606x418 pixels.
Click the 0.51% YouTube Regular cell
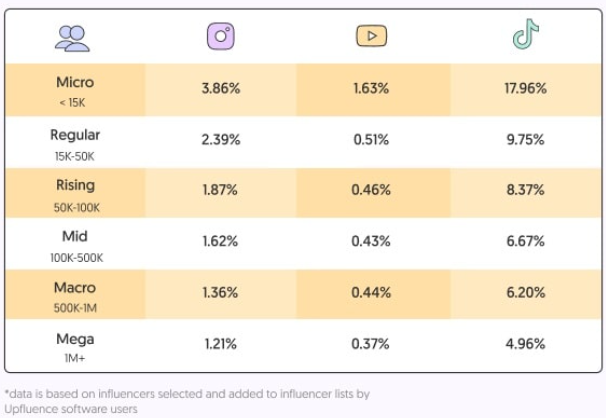tap(371, 140)
